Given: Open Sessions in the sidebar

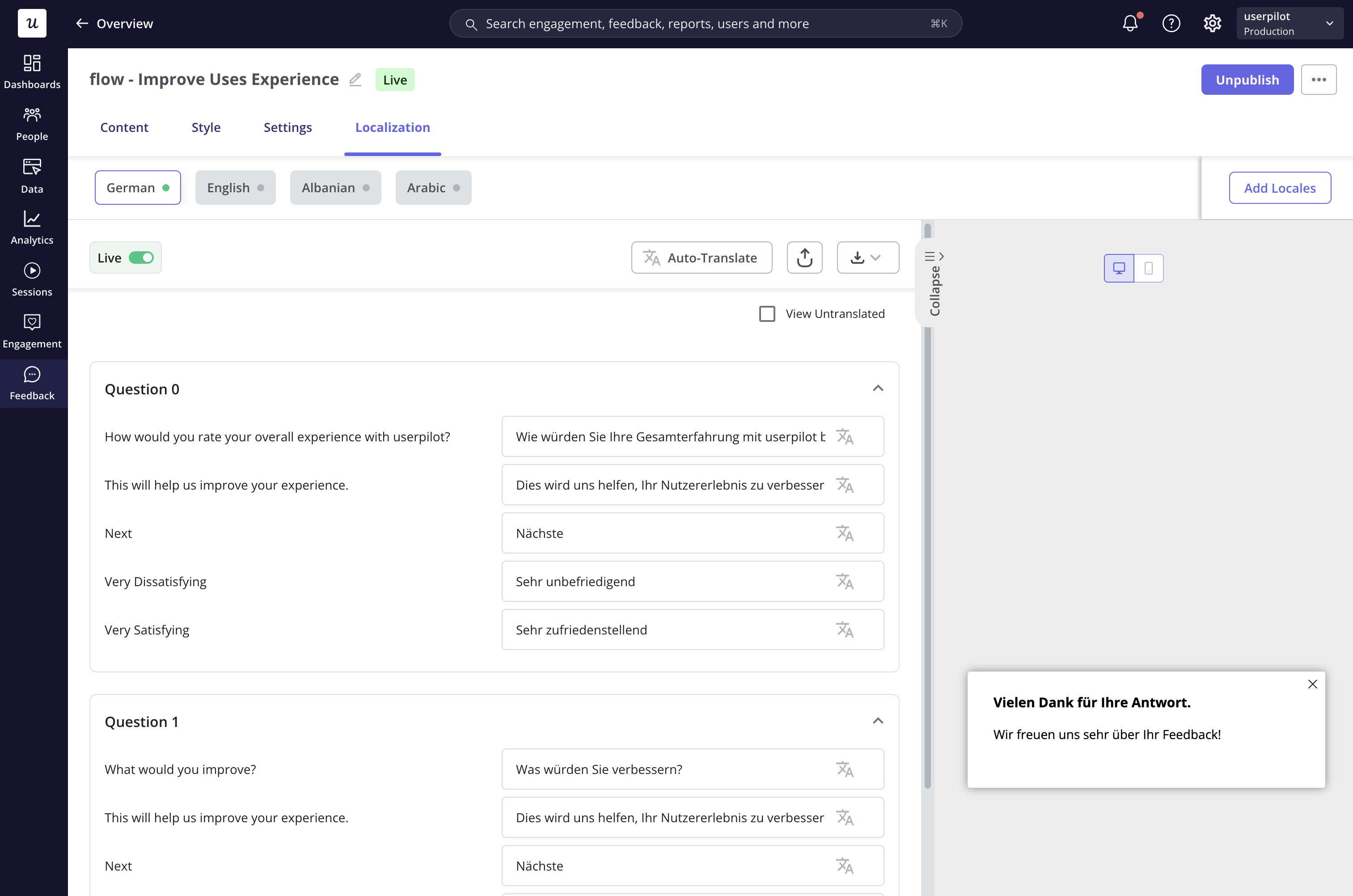Looking at the screenshot, I should click(32, 279).
